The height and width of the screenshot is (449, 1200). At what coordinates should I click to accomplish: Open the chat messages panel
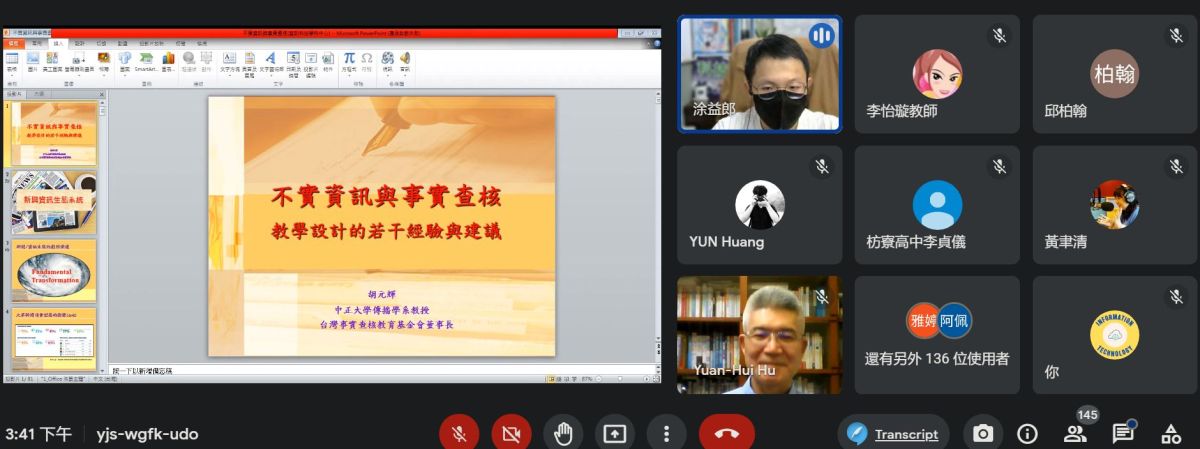tap(1123, 433)
